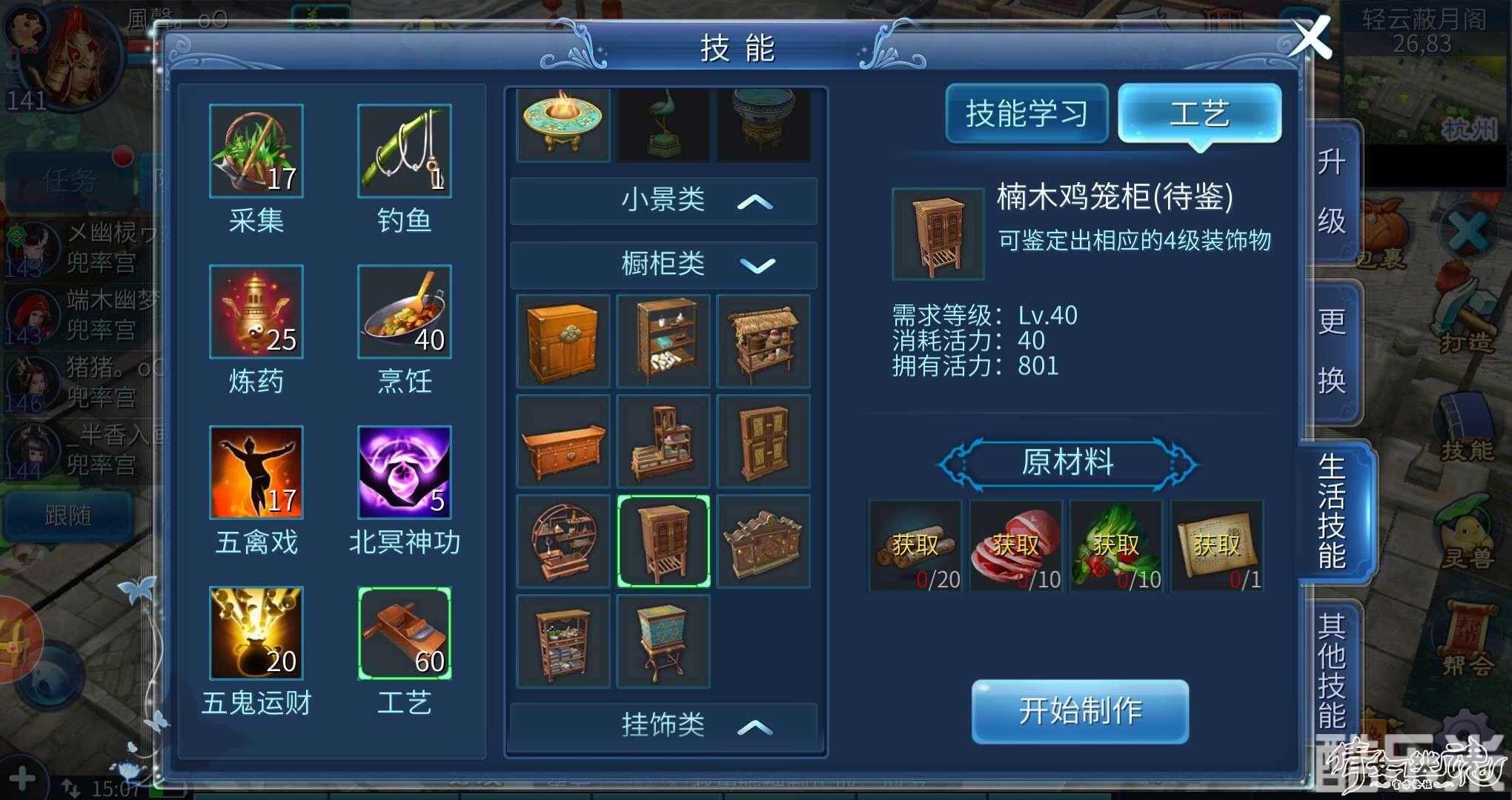Get the scroll recipe raw material
The image size is (1512, 800).
click(x=1216, y=546)
